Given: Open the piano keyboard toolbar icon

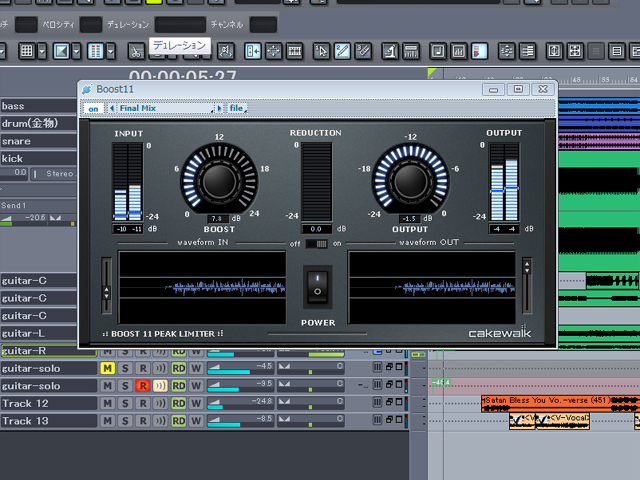Looking at the screenshot, I should tap(411, 51).
